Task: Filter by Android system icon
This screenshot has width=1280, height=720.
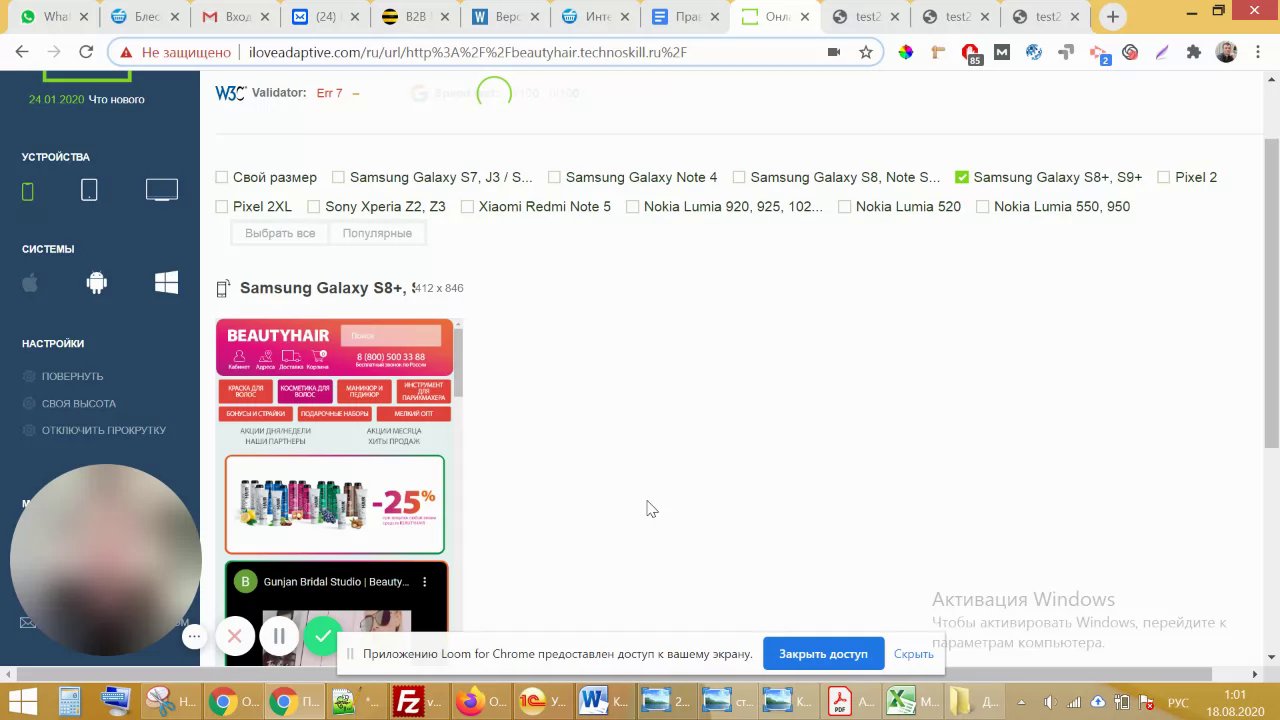Action: pos(97,283)
